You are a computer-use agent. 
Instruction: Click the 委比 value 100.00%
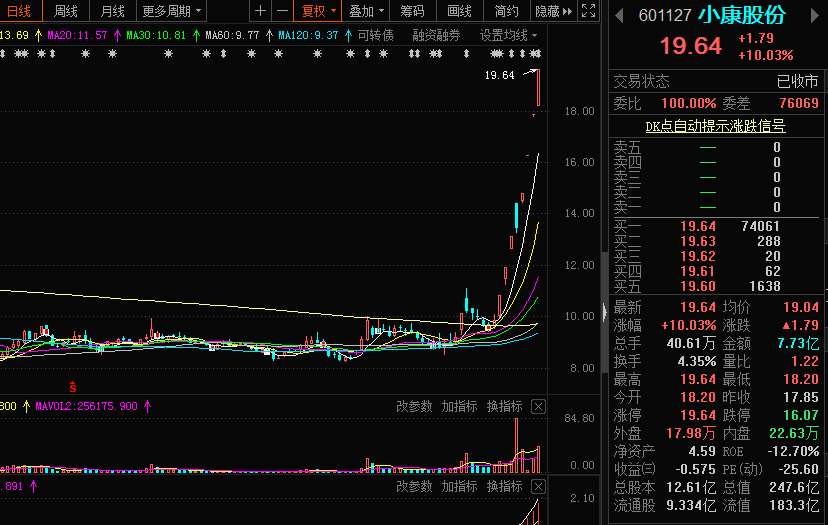[689, 103]
